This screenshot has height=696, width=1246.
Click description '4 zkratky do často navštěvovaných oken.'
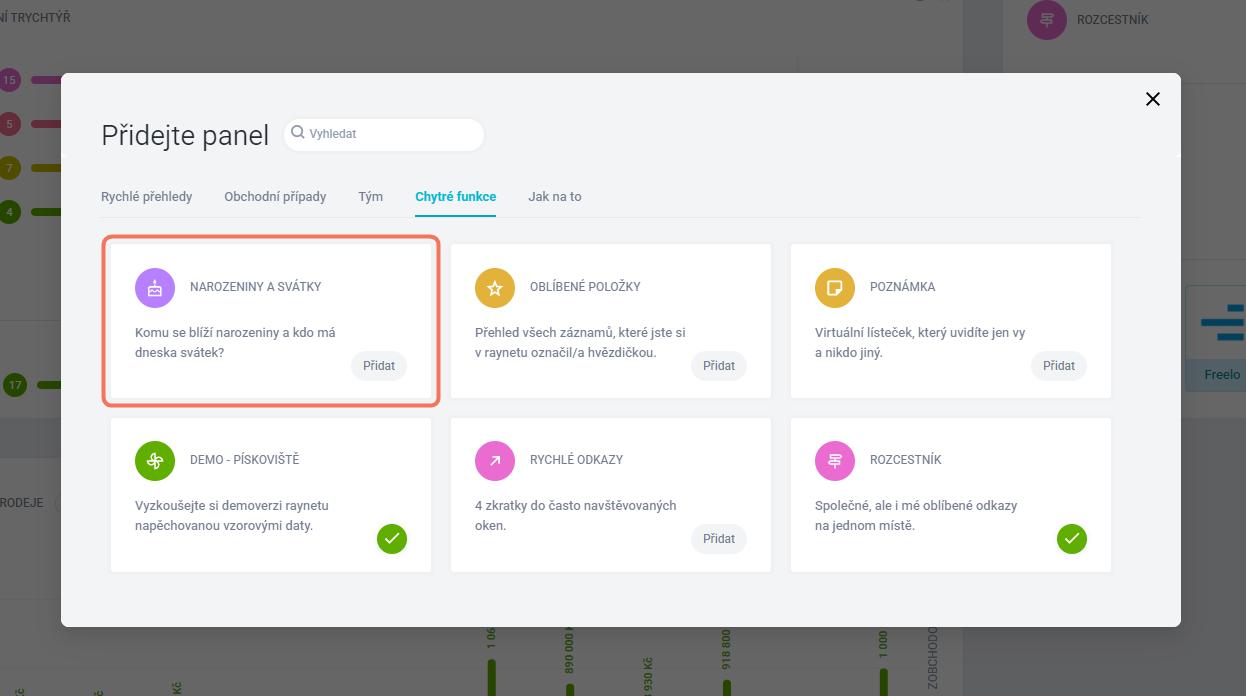click(x=576, y=516)
